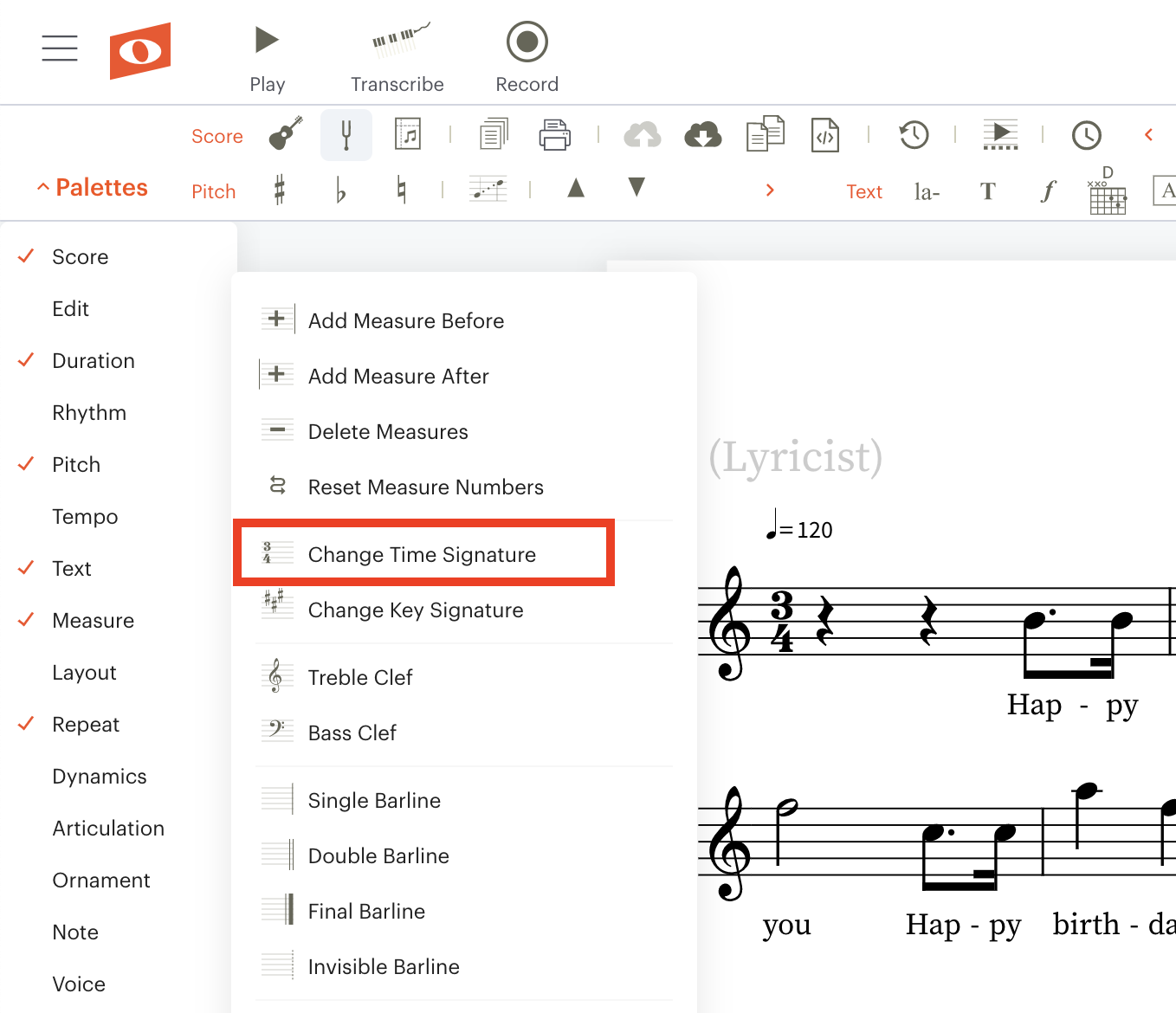The image size is (1176, 1013).
Task: Add dynamics with f icon
Action: click(1049, 190)
